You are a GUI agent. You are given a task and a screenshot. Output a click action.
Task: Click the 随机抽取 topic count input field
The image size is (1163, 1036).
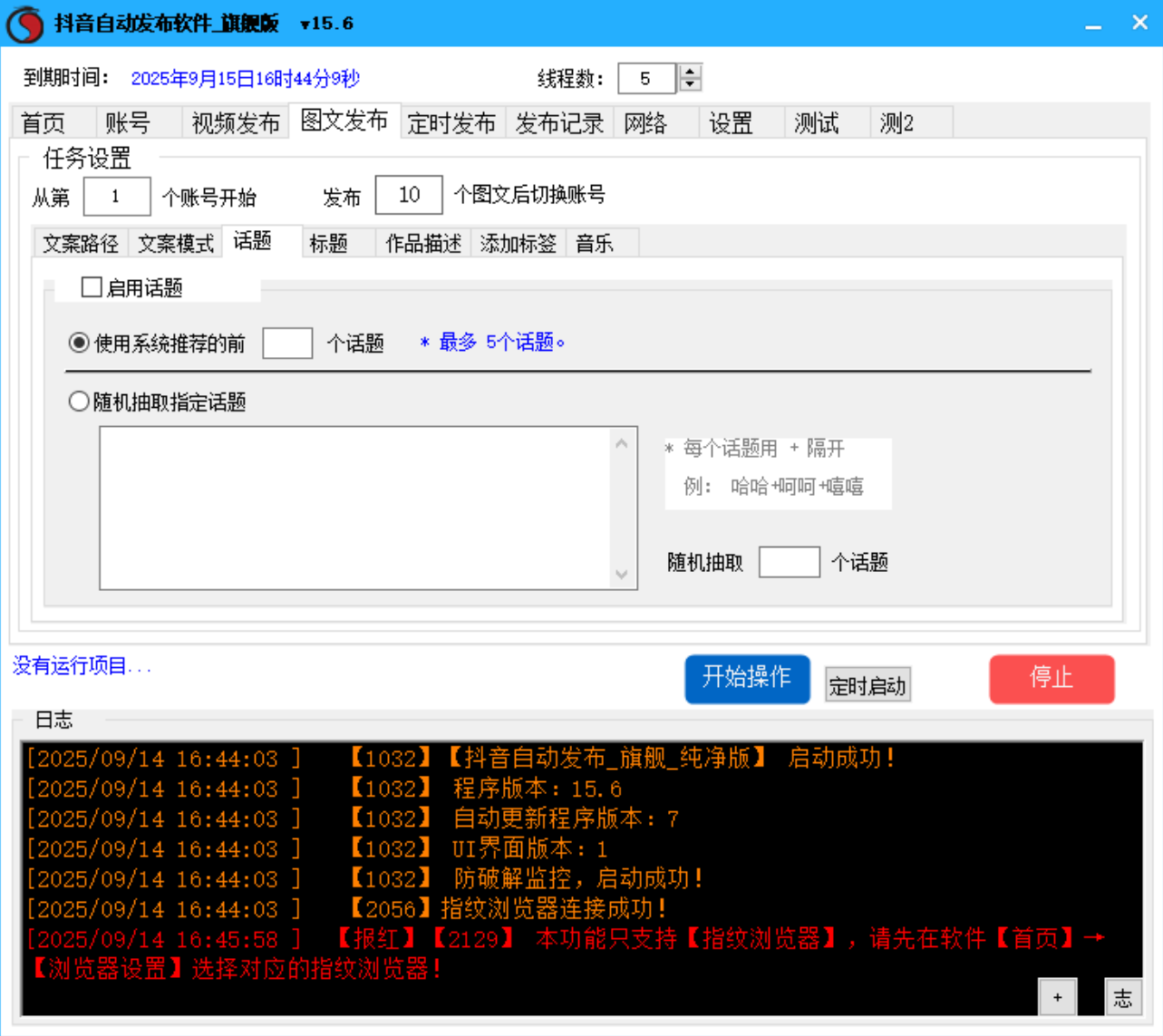click(788, 563)
